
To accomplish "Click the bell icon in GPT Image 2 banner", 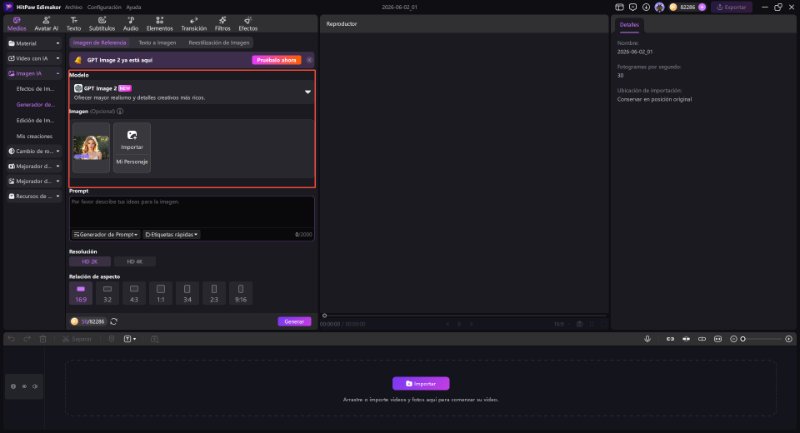I will tap(78, 60).
